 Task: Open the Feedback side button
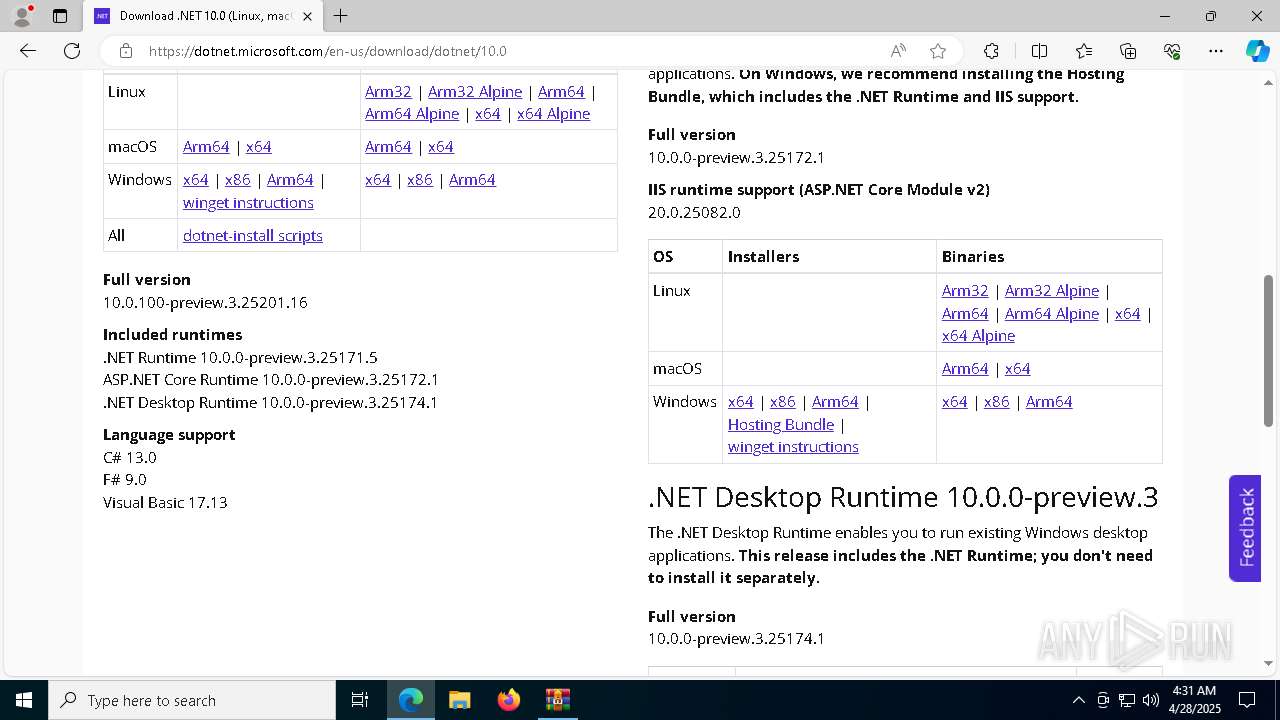pos(1245,528)
